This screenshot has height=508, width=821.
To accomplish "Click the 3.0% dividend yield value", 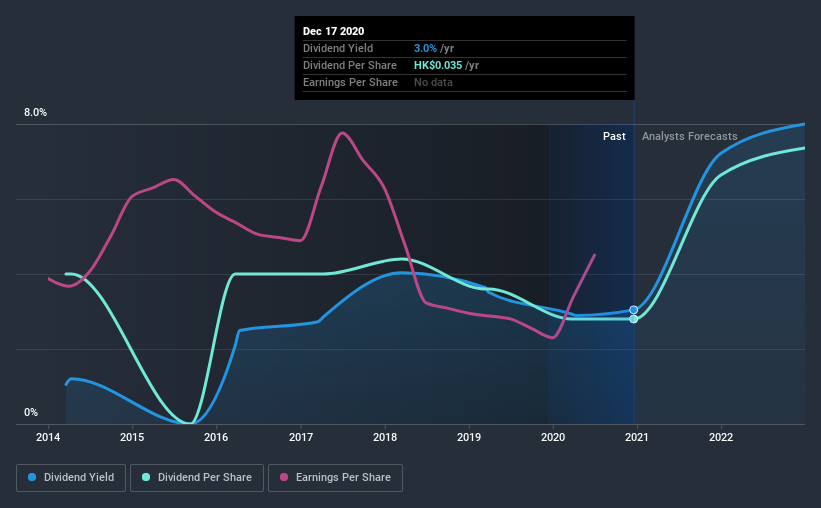I will click(425, 48).
